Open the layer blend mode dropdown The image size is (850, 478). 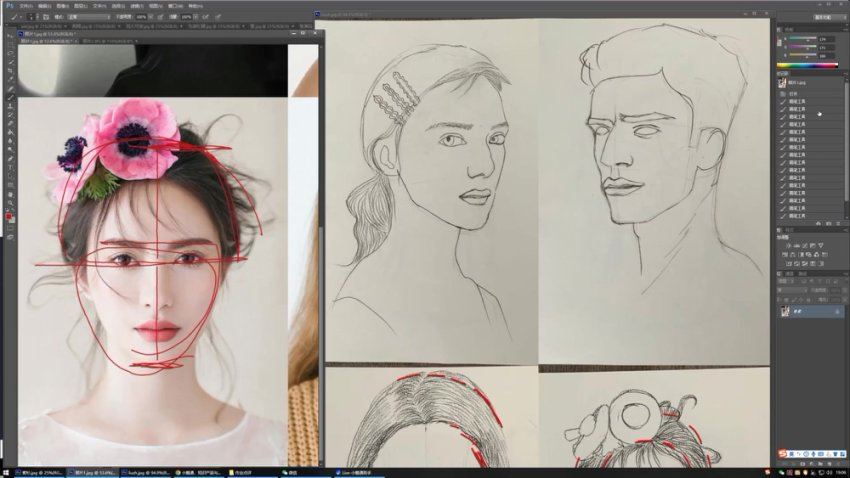792,290
